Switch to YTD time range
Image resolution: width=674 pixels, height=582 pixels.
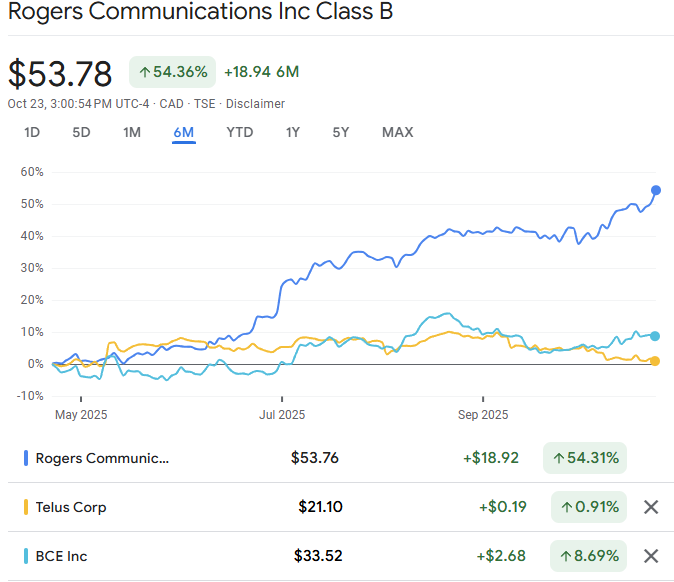coord(240,132)
